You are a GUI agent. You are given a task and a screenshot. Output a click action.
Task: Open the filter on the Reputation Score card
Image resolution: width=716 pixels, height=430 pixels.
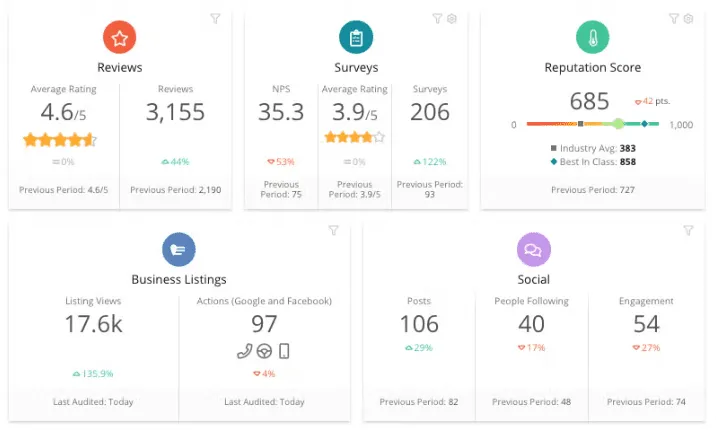tap(674, 18)
